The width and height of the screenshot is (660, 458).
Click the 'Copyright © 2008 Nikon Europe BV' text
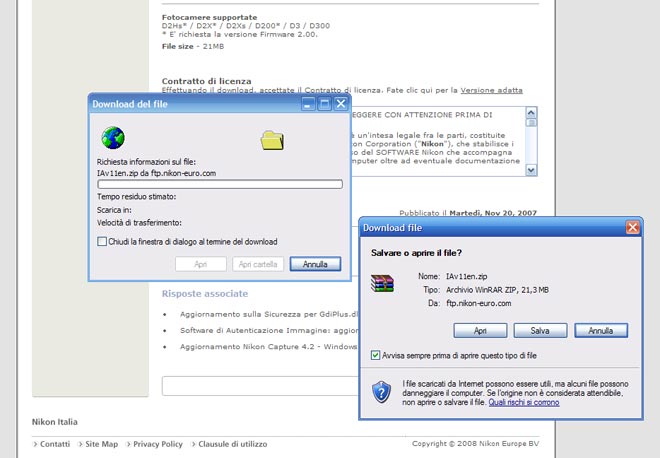[x=475, y=443]
